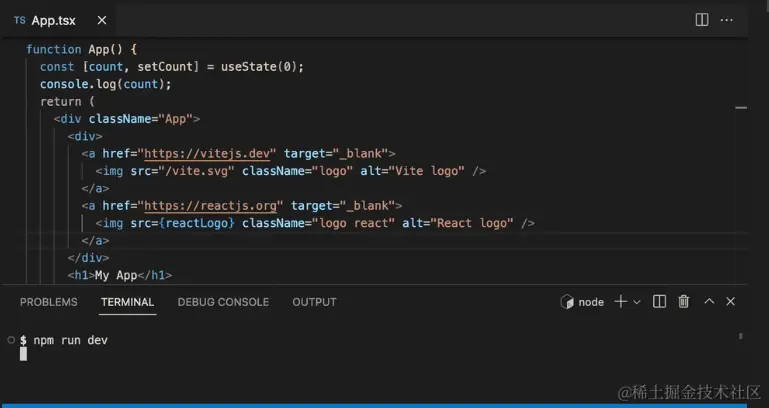Close the bottom panel

tap(730, 302)
